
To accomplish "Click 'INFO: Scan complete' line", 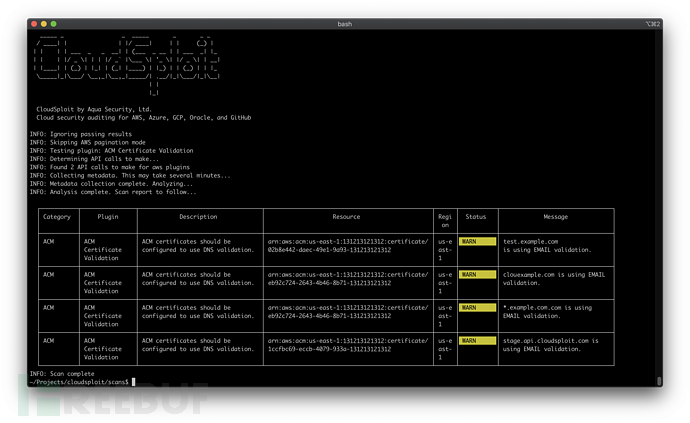I will pyautogui.click(x=62, y=373).
